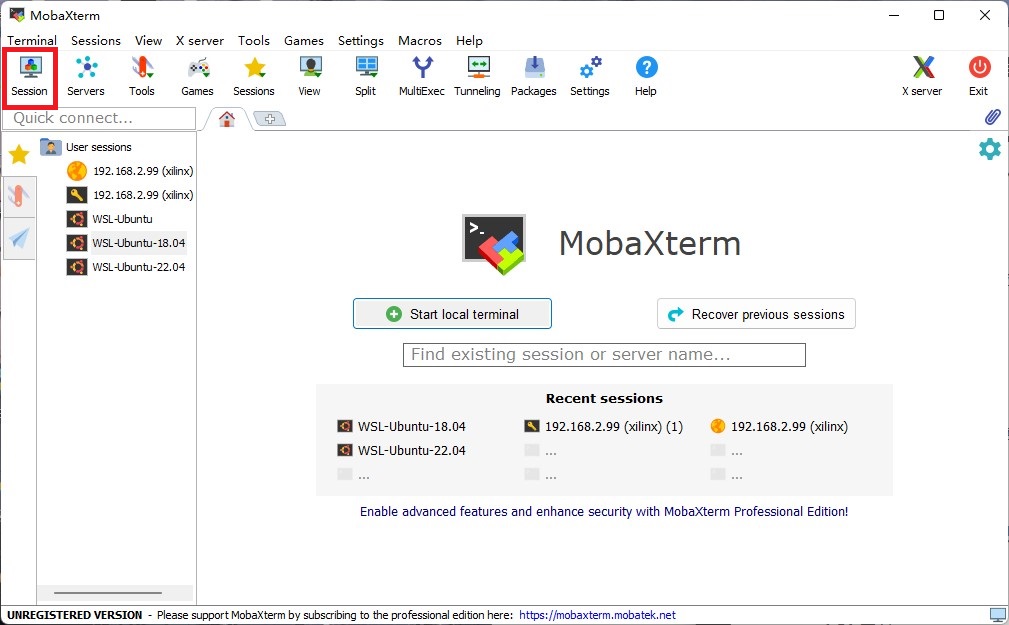This screenshot has width=1009, height=625.
Task: Open the mobaxterm.mobatek.net link in status bar
Action: tap(597, 615)
